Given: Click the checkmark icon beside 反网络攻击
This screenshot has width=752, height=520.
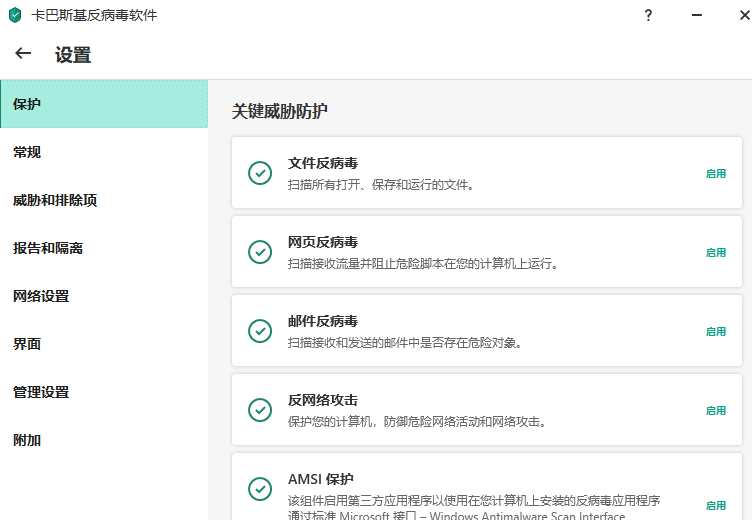Looking at the screenshot, I should 260,410.
